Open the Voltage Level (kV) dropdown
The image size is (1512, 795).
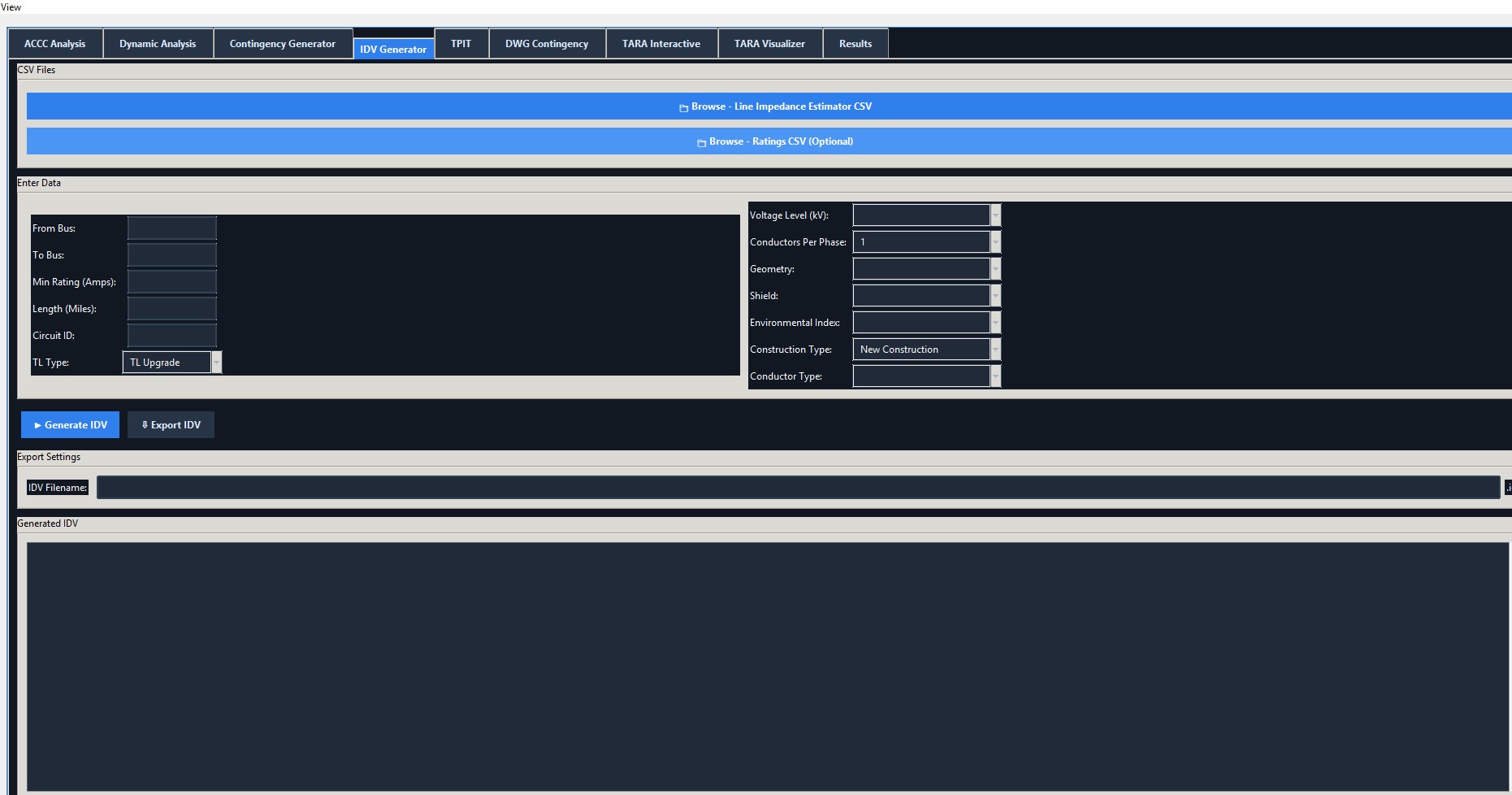coord(927,215)
